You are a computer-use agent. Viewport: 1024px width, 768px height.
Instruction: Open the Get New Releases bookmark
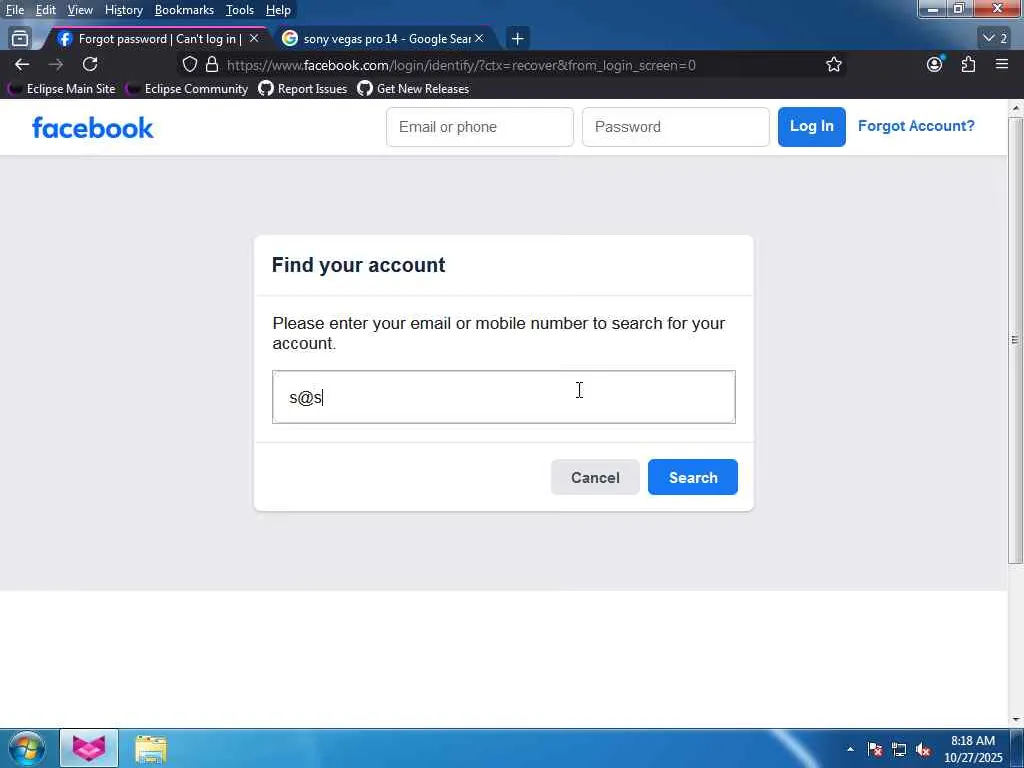[413, 89]
